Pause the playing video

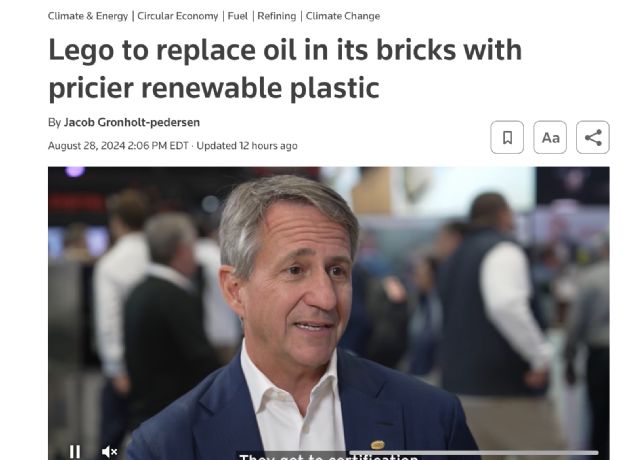pos(75,451)
